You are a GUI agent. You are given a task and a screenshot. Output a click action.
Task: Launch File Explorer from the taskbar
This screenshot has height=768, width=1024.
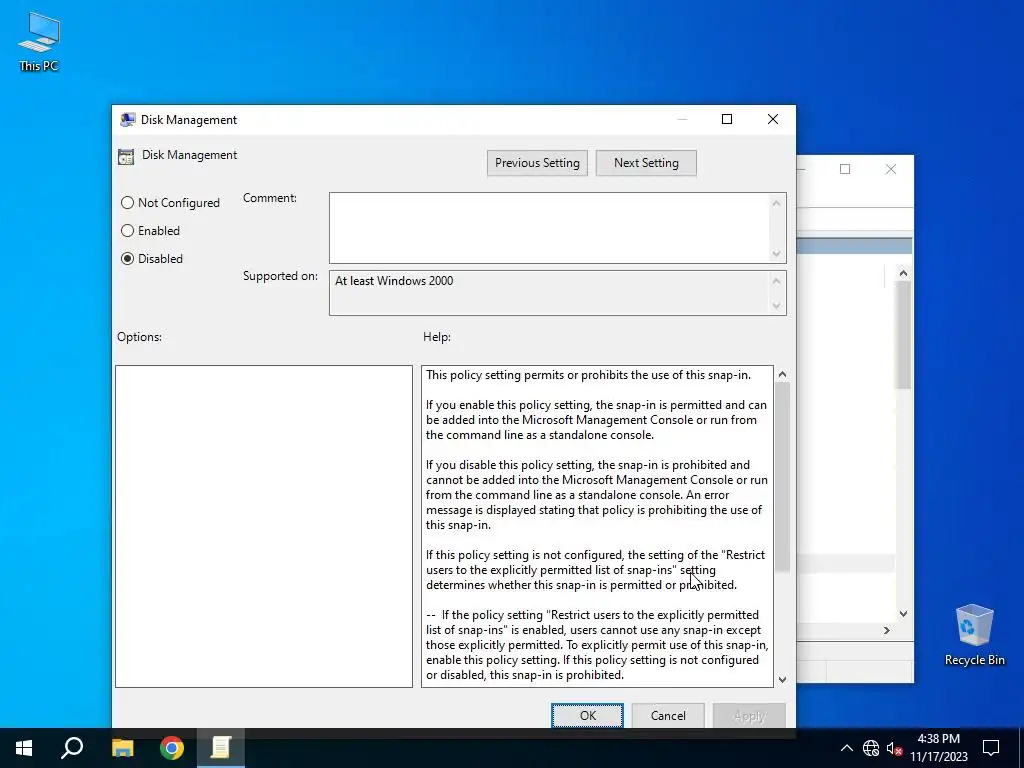point(122,748)
